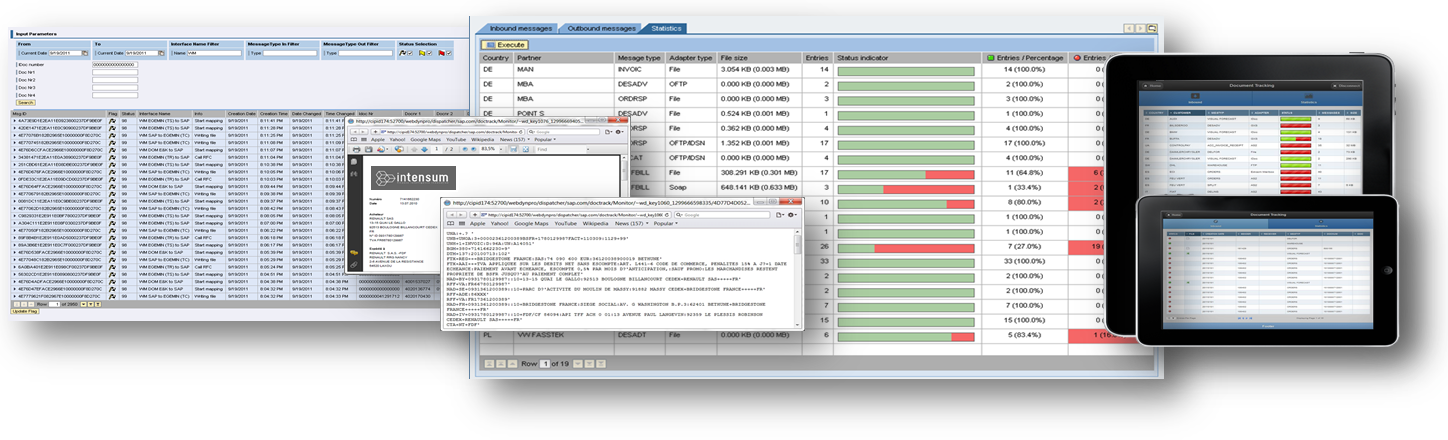
Task: Switch to the Inbound messages tab
Action: [518, 28]
